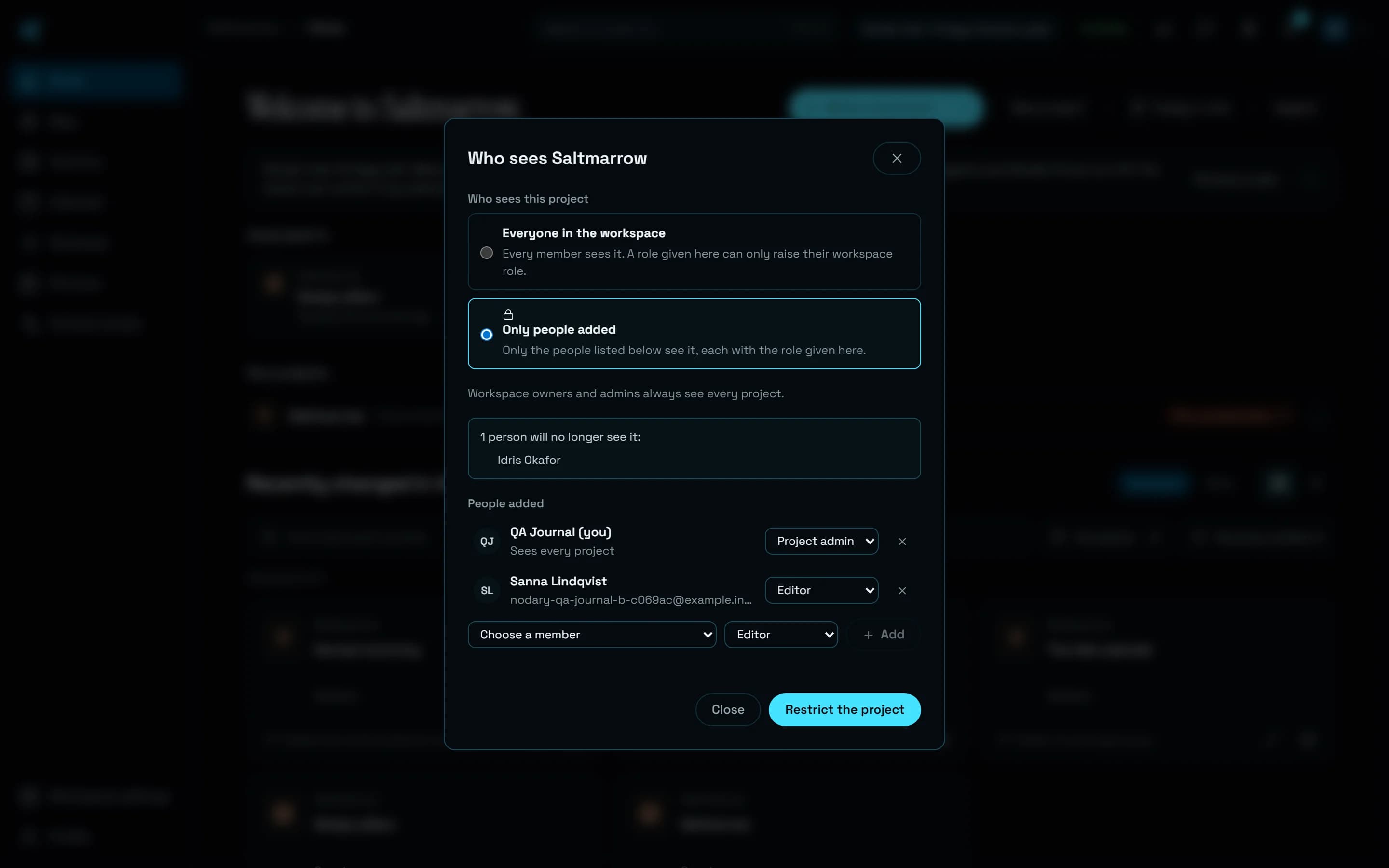Open Sanna Lindqvist's Editor role dropdown
Image resolution: width=1389 pixels, height=868 pixels.
coord(821,590)
